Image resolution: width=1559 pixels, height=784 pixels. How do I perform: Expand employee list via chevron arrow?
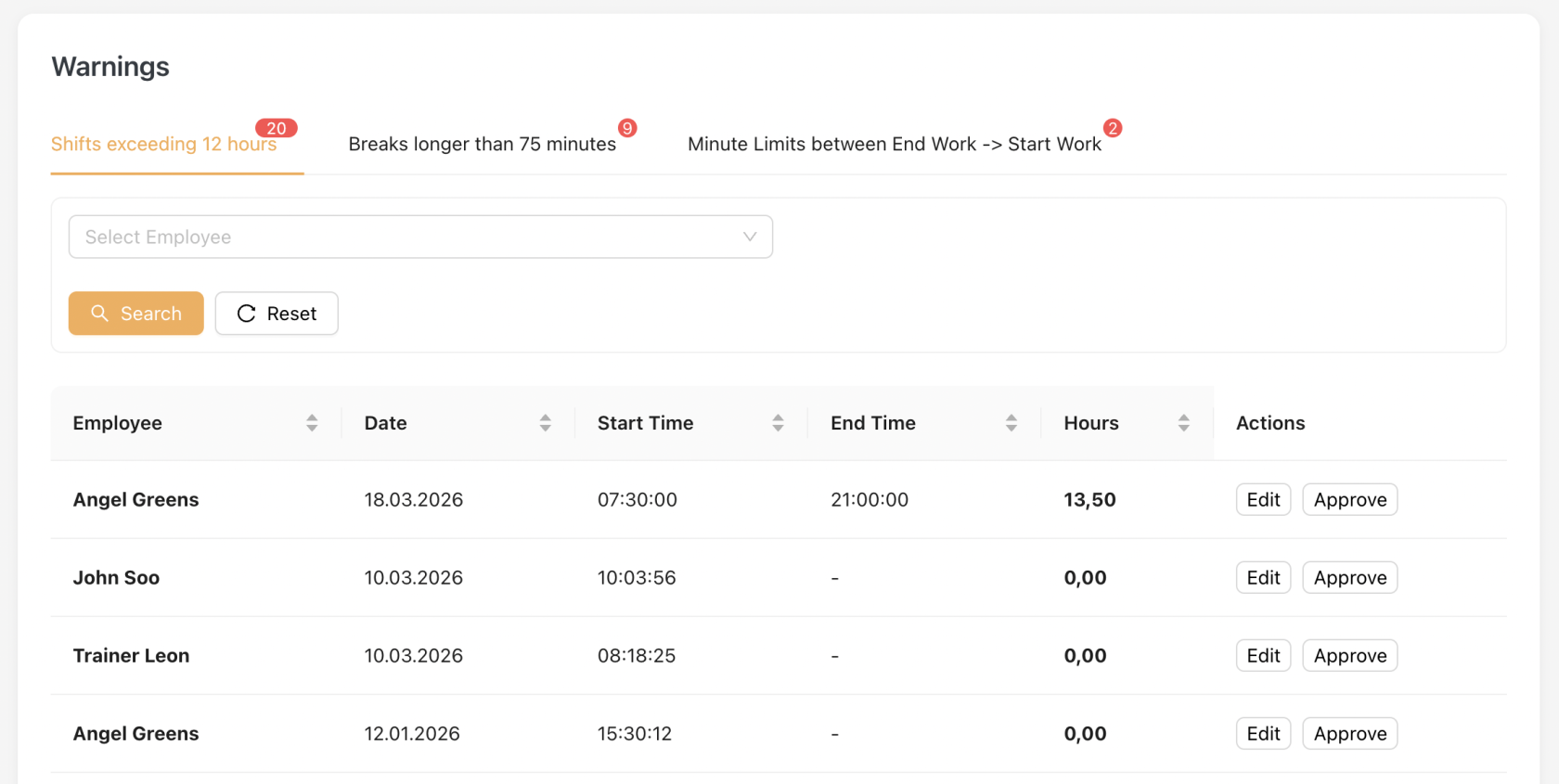point(750,237)
